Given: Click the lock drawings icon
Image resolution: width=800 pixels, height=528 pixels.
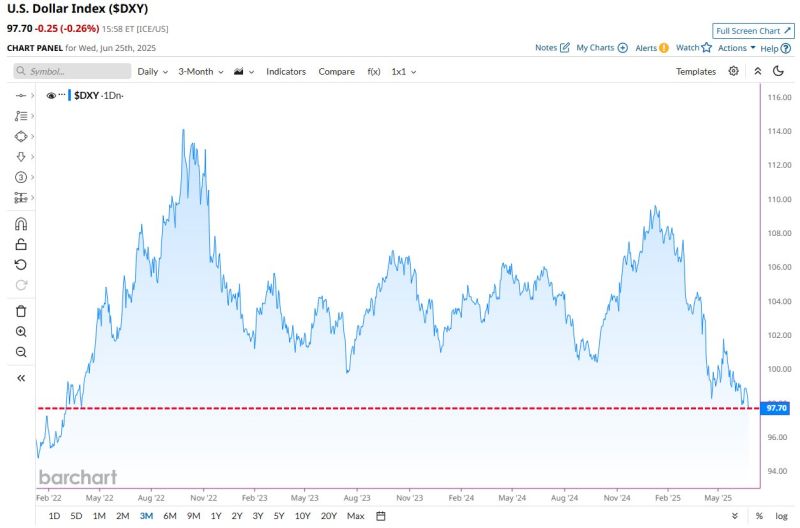Looking at the screenshot, I should click(x=21, y=244).
